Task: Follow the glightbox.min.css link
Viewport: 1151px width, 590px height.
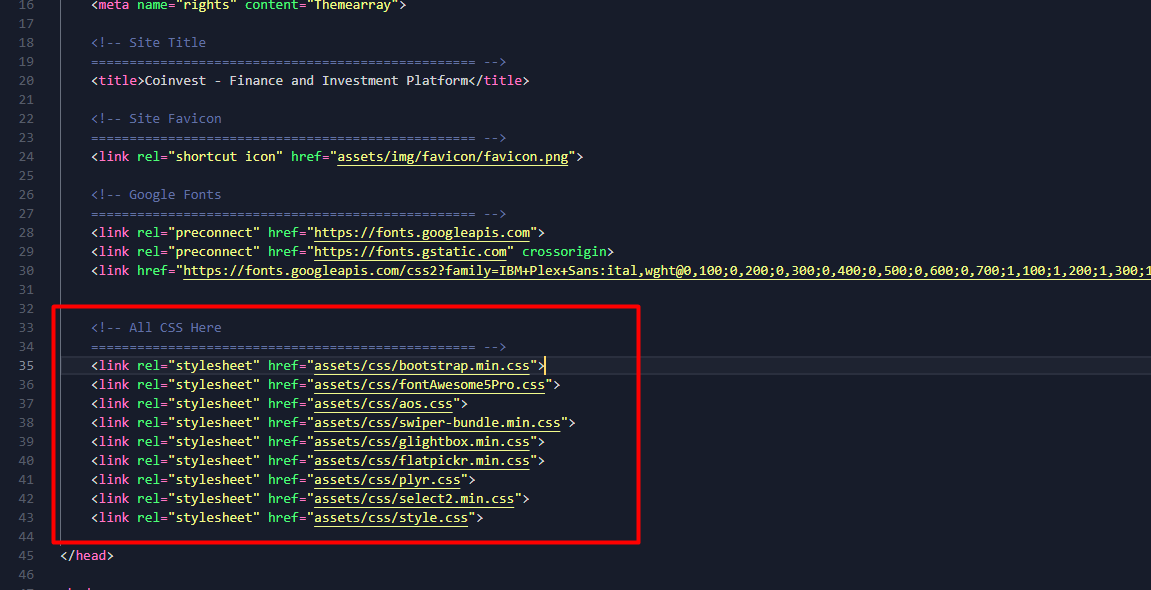Action: click(422, 442)
